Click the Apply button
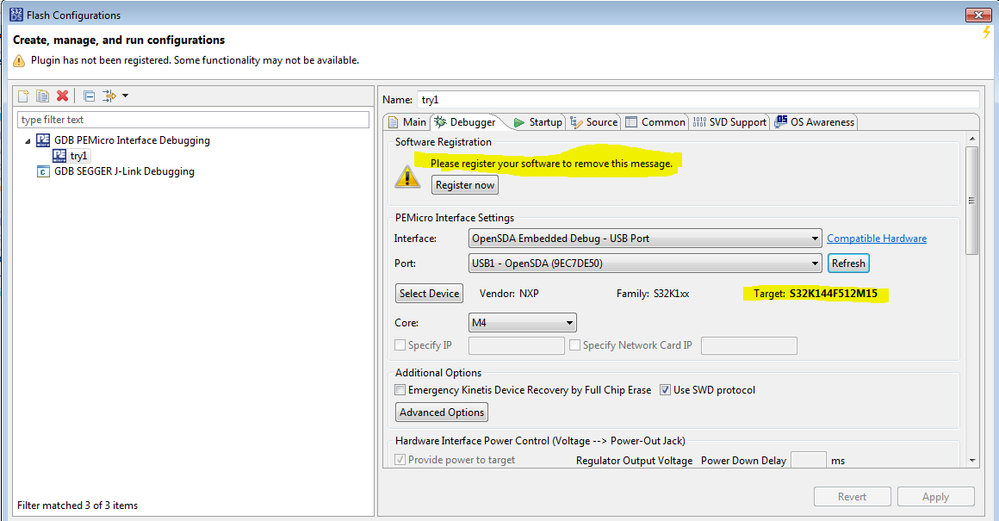Viewport: 999px width, 521px height. (936, 497)
